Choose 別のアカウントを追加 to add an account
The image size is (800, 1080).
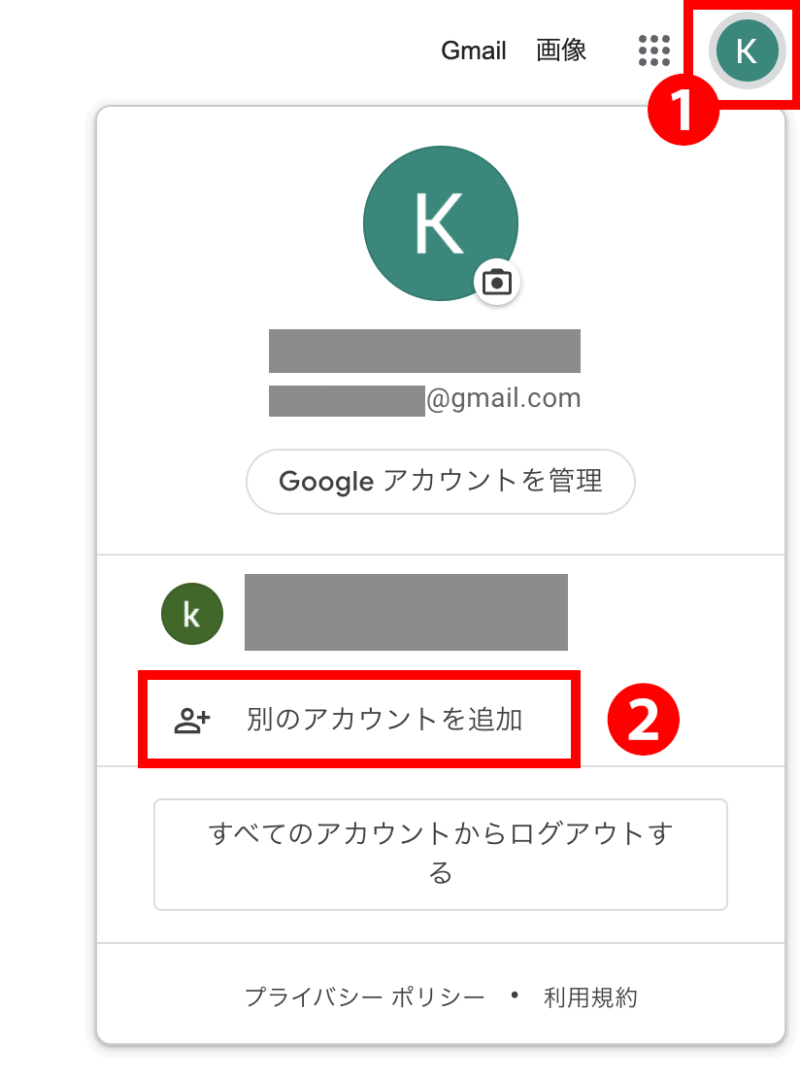point(384,720)
